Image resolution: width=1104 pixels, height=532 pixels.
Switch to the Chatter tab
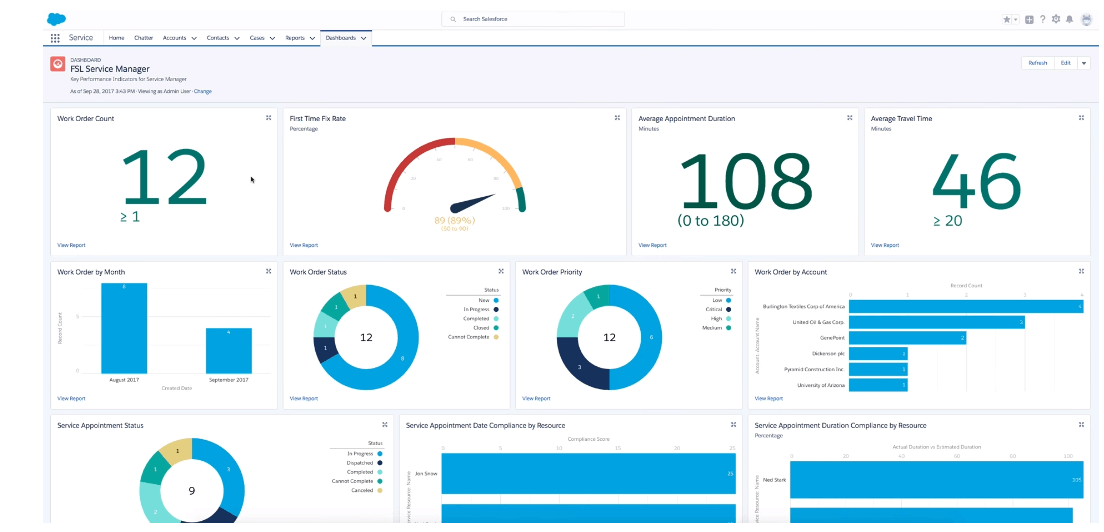click(x=144, y=38)
